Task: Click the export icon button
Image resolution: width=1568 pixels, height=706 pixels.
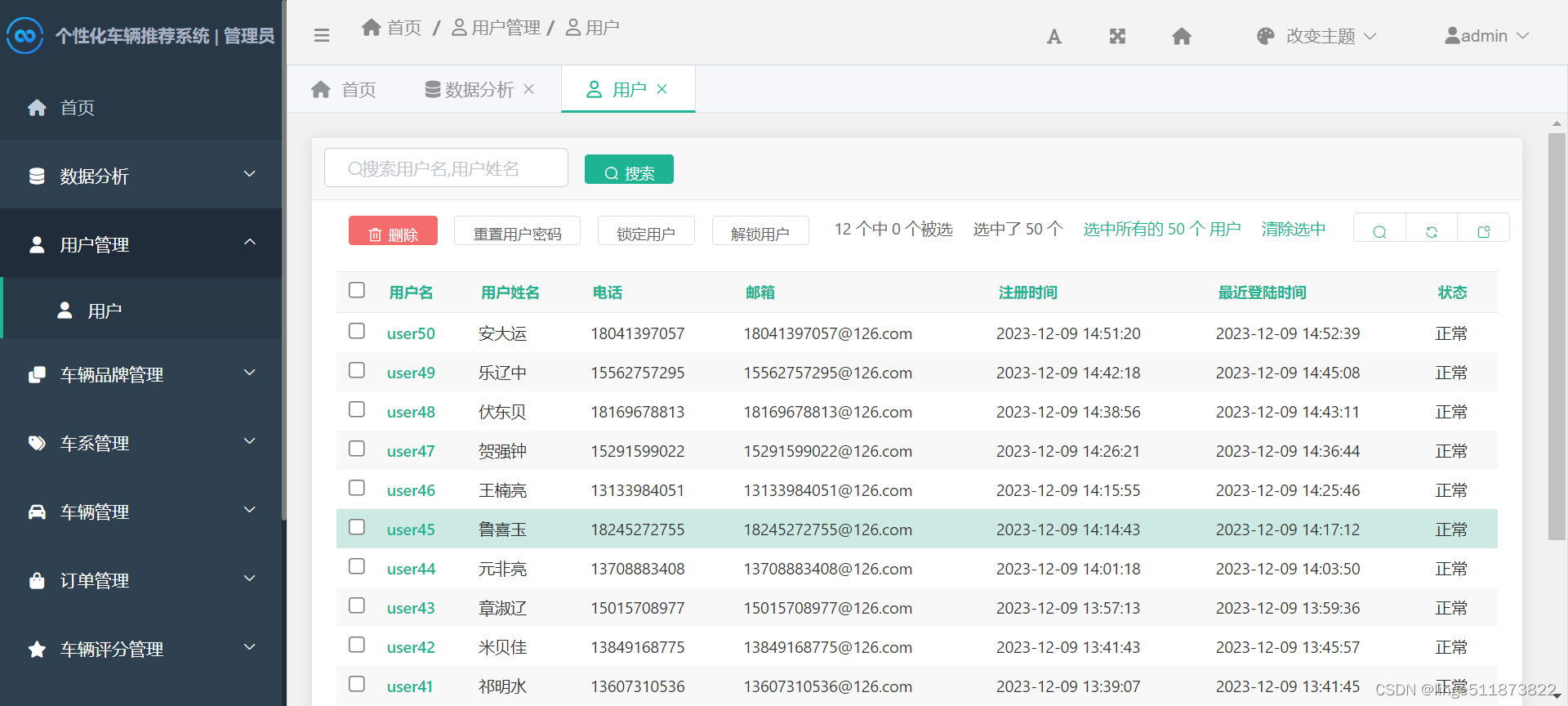Action: 1484,228
